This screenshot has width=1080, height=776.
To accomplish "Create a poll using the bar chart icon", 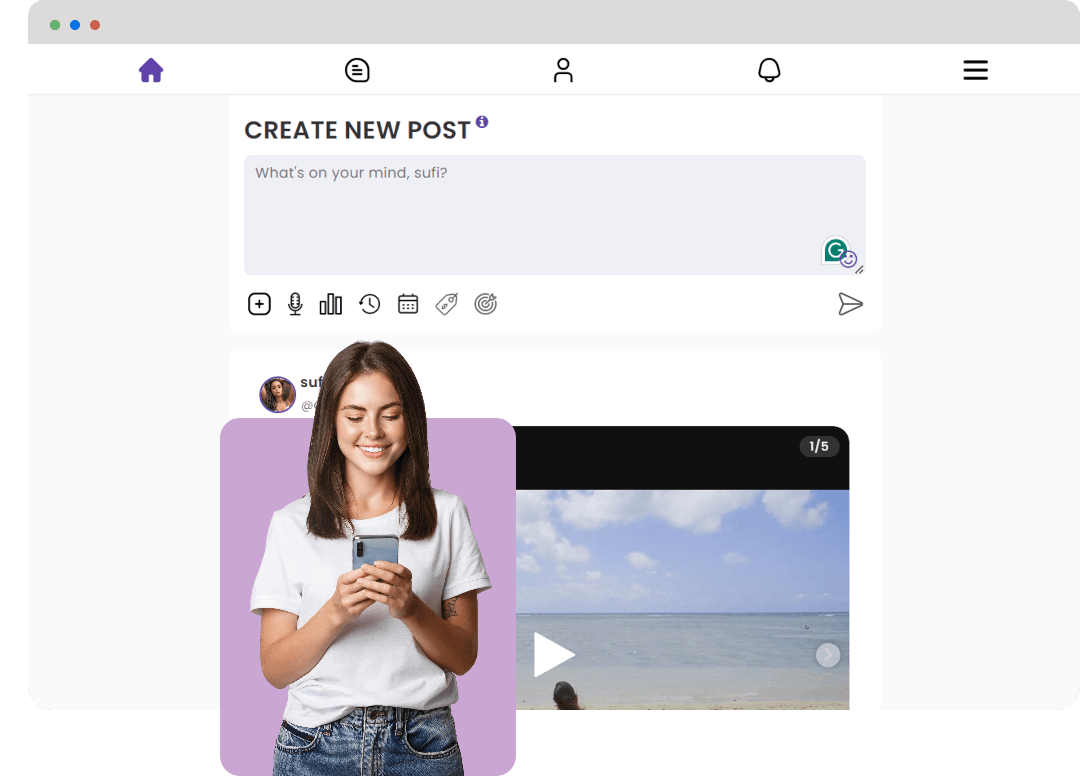I will pyautogui.click(x=331, y=303).
